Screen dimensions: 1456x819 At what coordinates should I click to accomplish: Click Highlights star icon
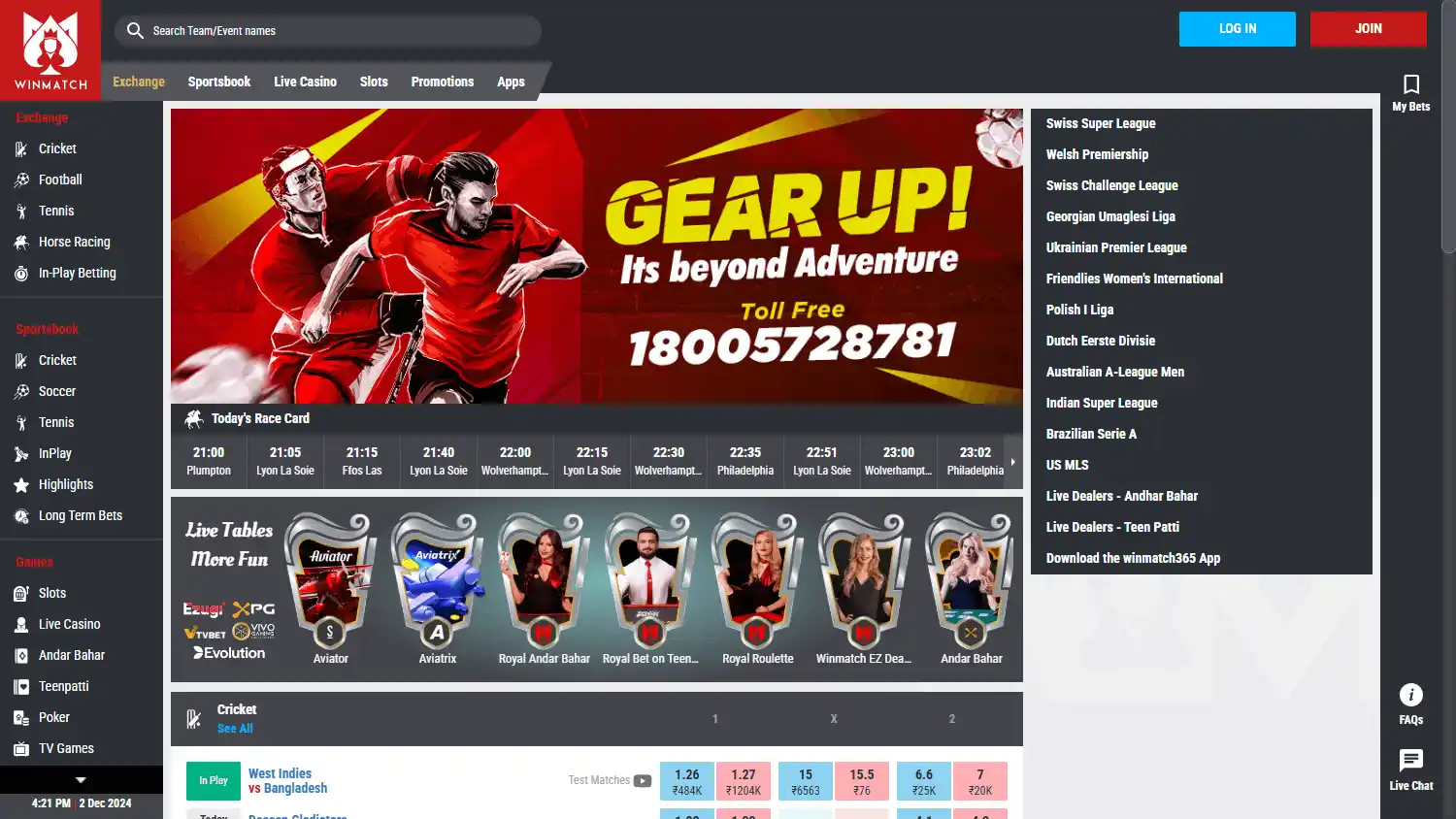pos(21,485)
